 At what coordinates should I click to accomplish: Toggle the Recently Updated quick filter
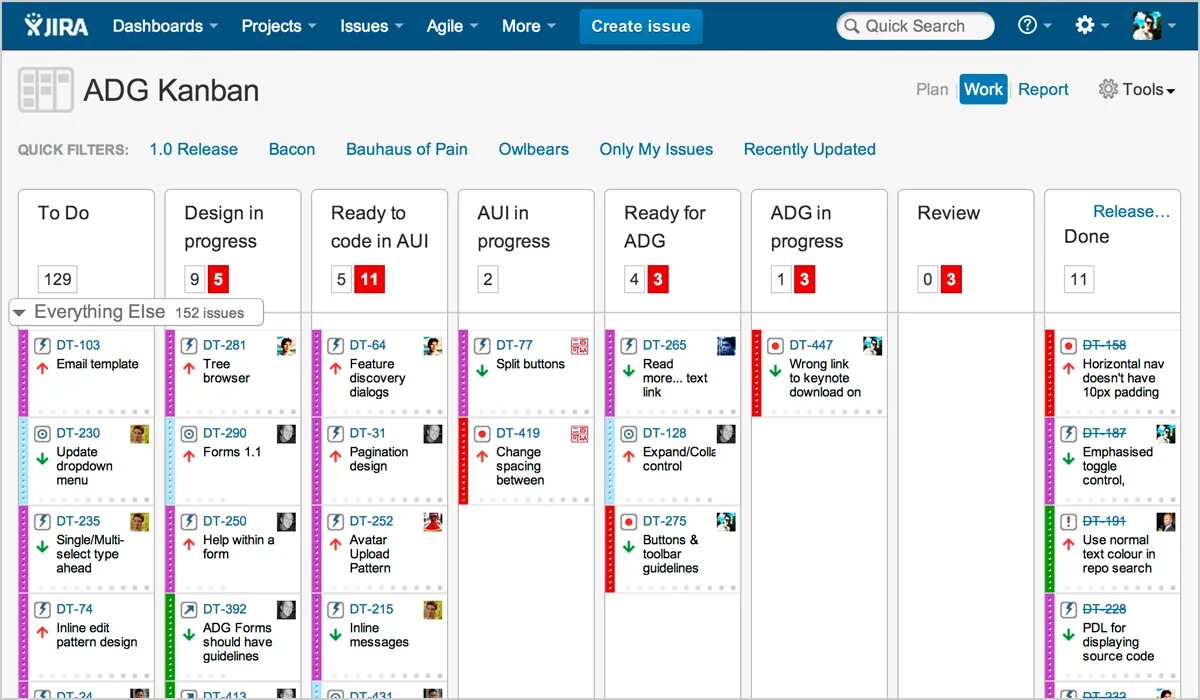click(x=809, y=149)
